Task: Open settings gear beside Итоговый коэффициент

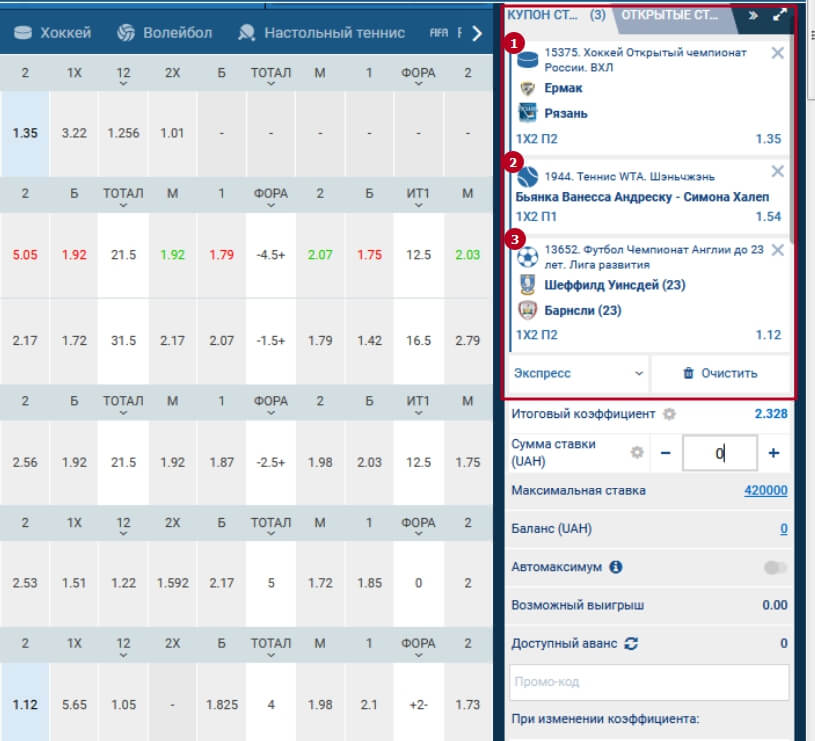Action: coord(669,414)
